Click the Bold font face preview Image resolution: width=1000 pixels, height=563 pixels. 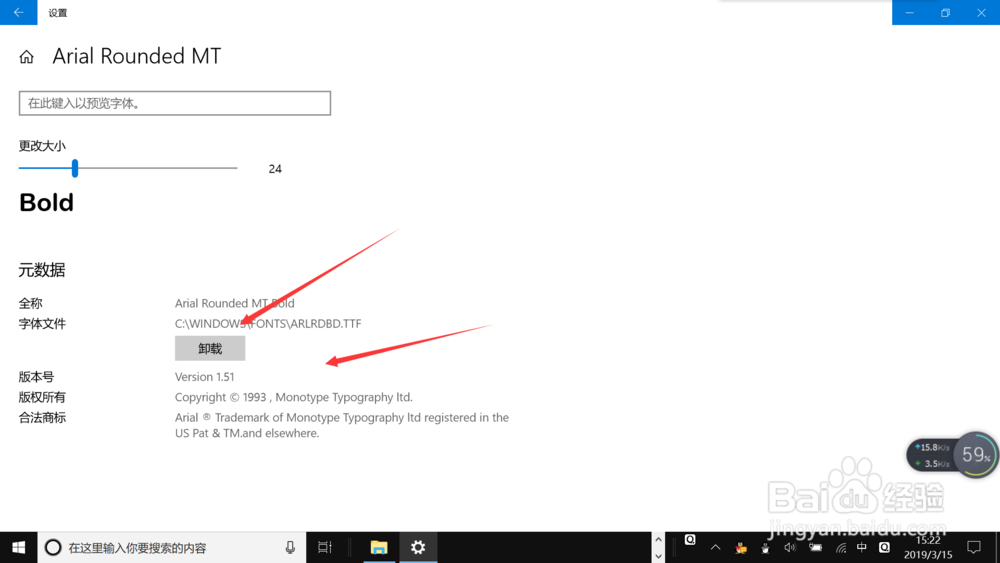point(47,203)
